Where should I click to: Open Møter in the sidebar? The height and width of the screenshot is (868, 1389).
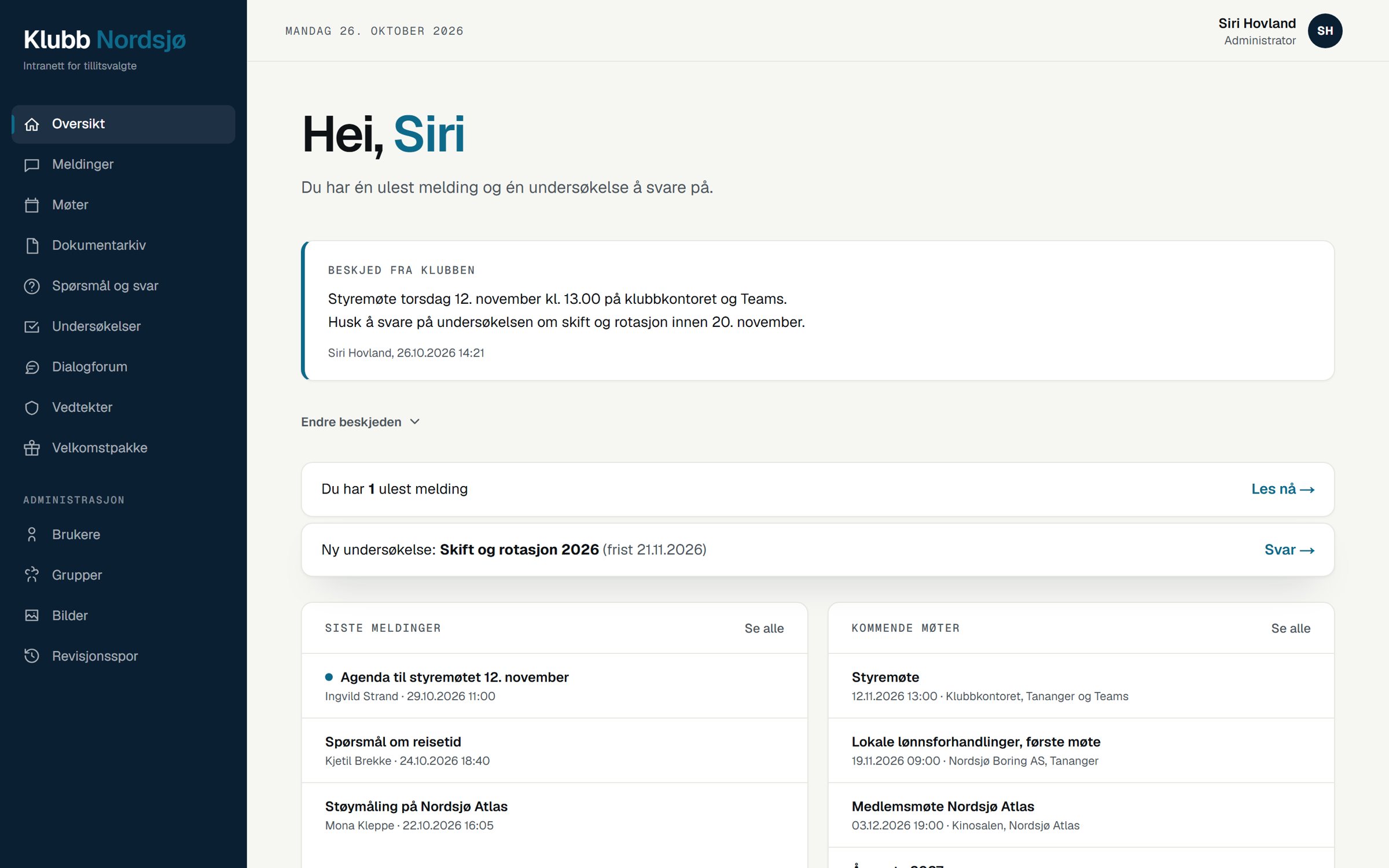click(123, 205)
